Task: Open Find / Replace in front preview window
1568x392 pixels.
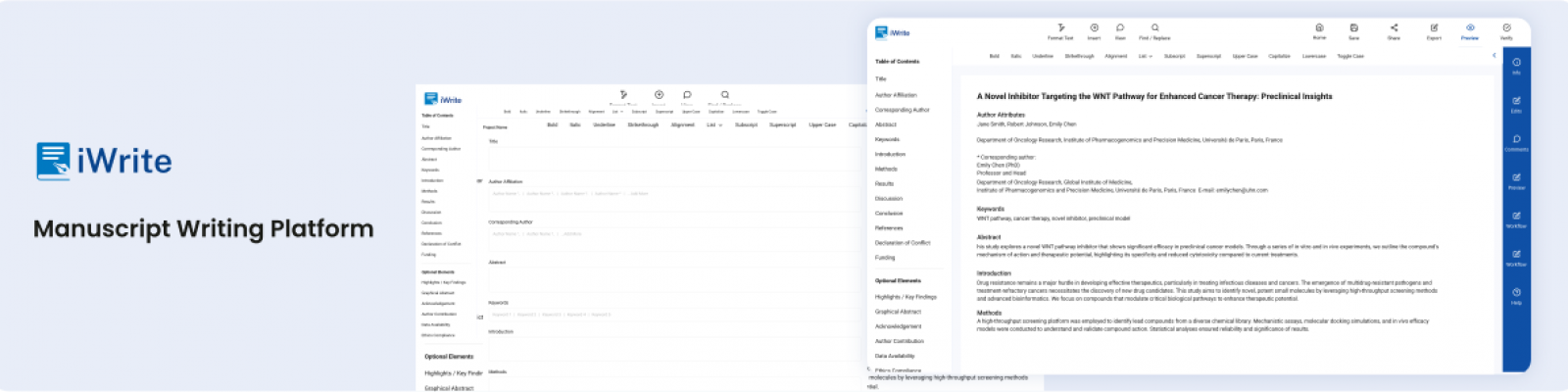Action: [x=1156, y=31]
